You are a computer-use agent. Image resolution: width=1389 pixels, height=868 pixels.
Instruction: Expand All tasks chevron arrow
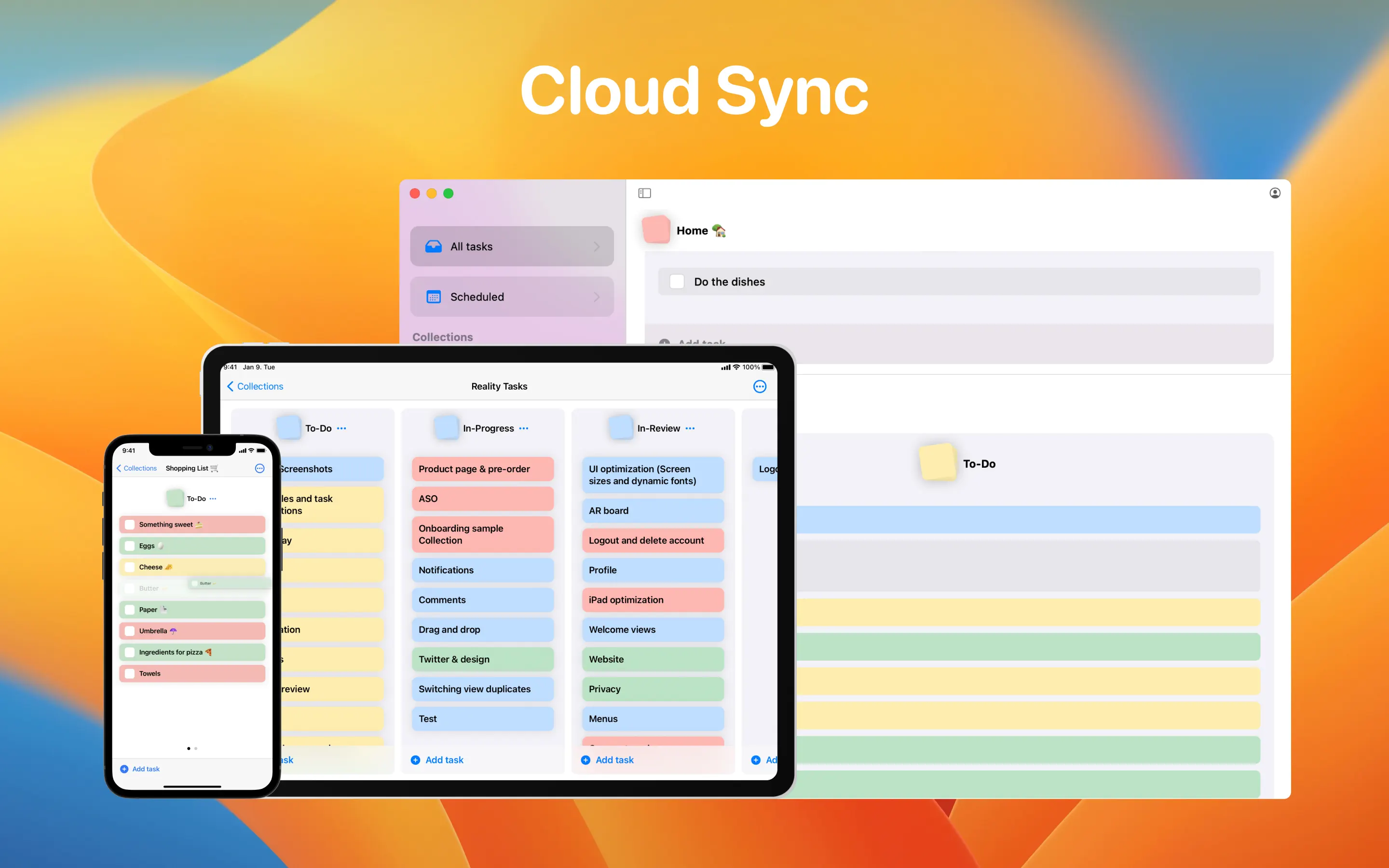tap(597, 246)
